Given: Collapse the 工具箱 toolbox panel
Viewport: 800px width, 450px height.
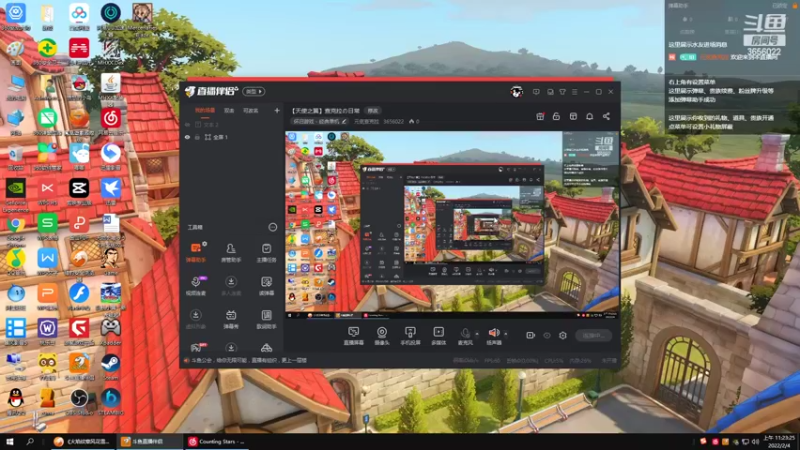Looking at the screenshot, I should coord(272,227).
